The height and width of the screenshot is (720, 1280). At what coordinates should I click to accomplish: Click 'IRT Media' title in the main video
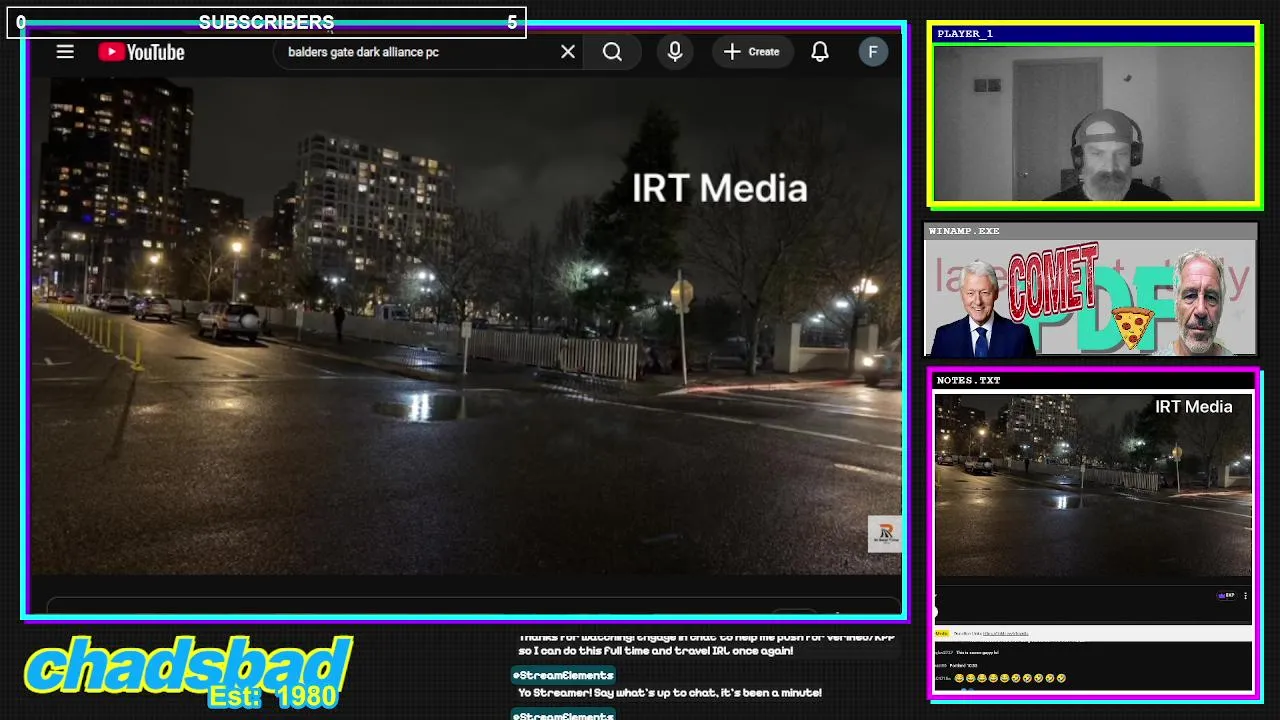(720, 189)
